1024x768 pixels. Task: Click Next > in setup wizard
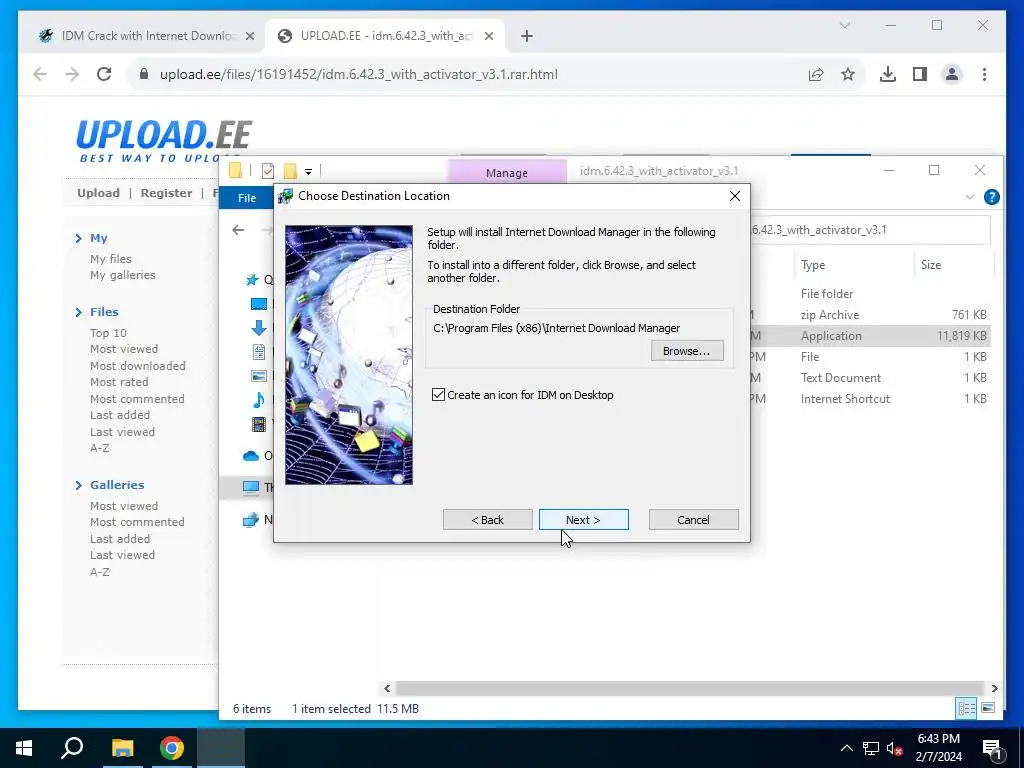583,520
